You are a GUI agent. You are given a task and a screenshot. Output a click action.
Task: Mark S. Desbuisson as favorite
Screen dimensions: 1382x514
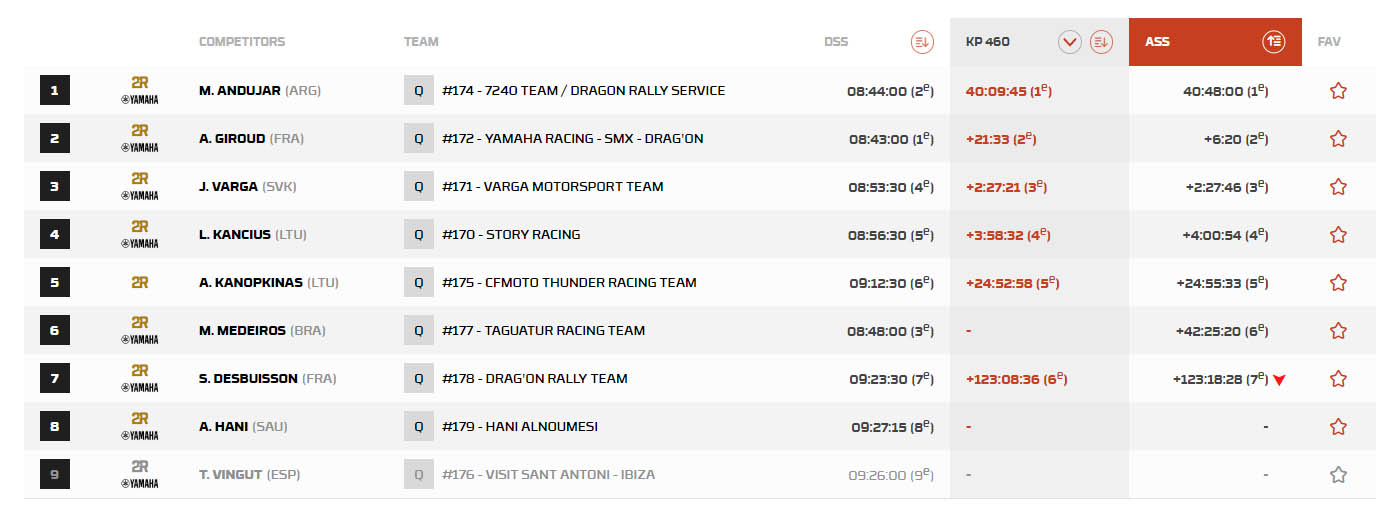1338,379
